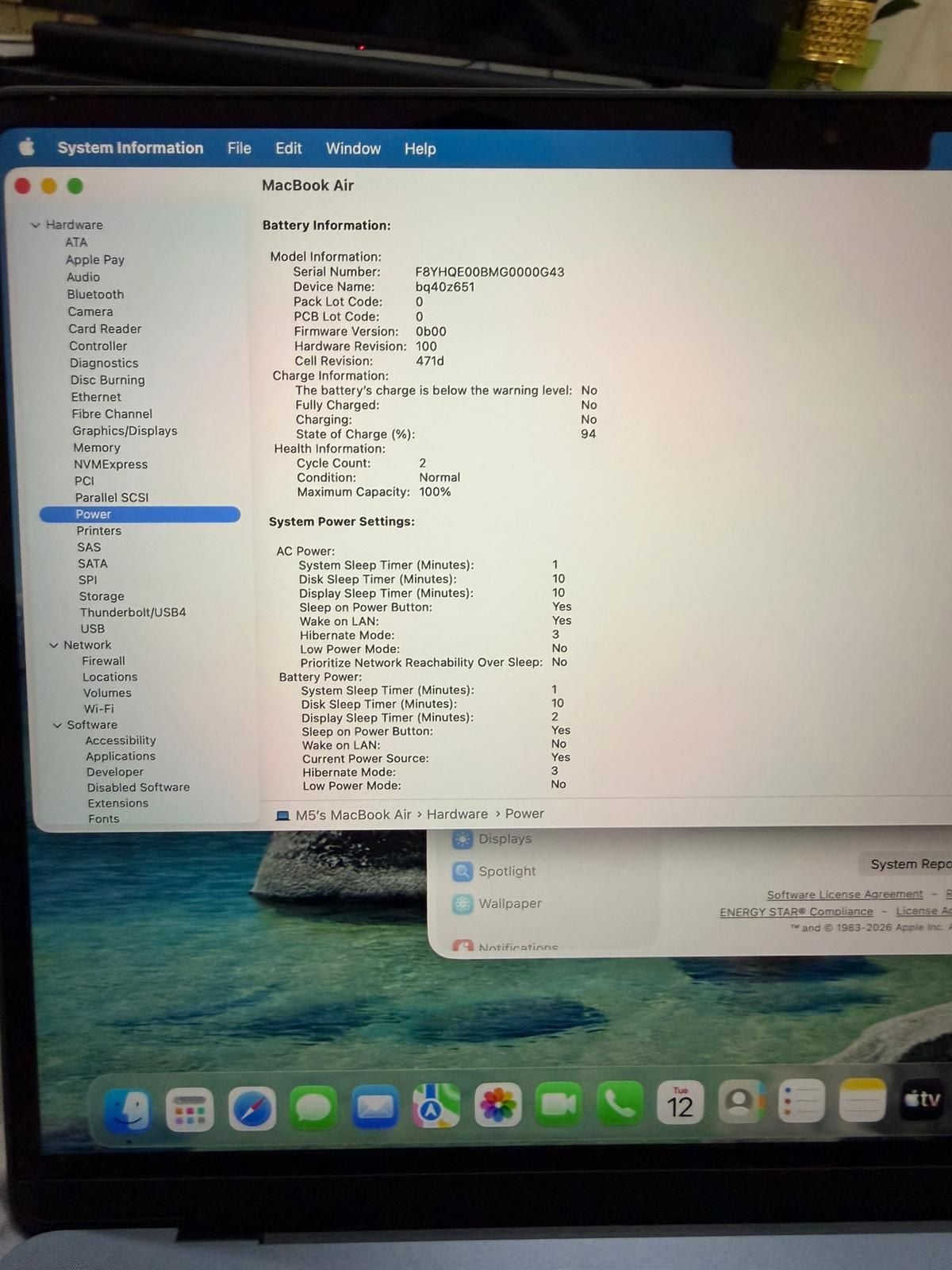952x1270 pixels.
Task: Open Messages app in Dock
Action: [x=313, y=1107]
